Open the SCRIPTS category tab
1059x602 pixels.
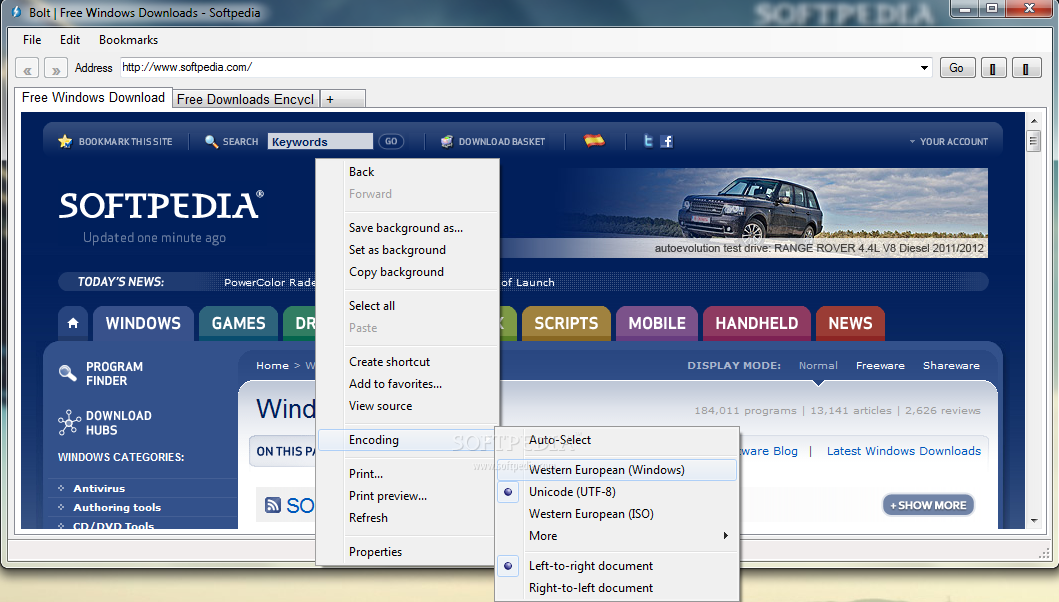pyautogui.click(x=566, y=323)
